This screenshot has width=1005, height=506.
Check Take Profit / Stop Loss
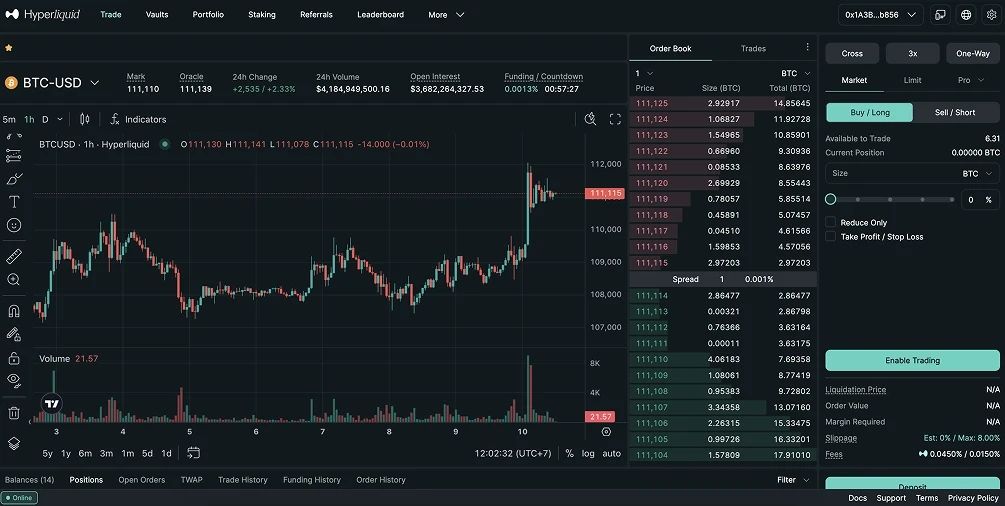coord(831,237)
